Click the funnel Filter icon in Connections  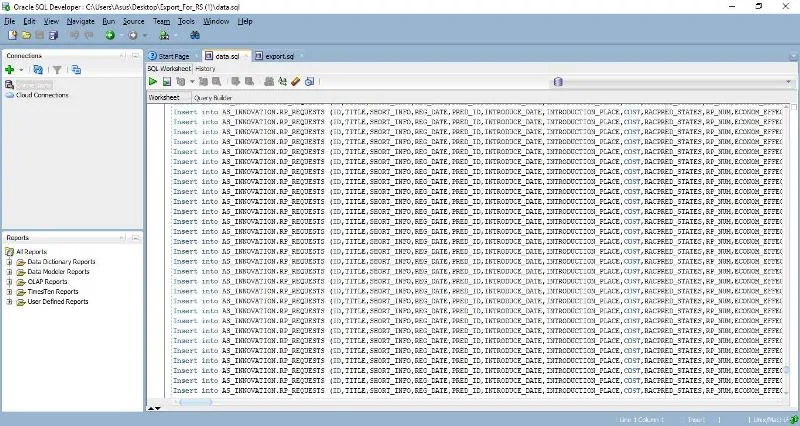click(57, 70)
